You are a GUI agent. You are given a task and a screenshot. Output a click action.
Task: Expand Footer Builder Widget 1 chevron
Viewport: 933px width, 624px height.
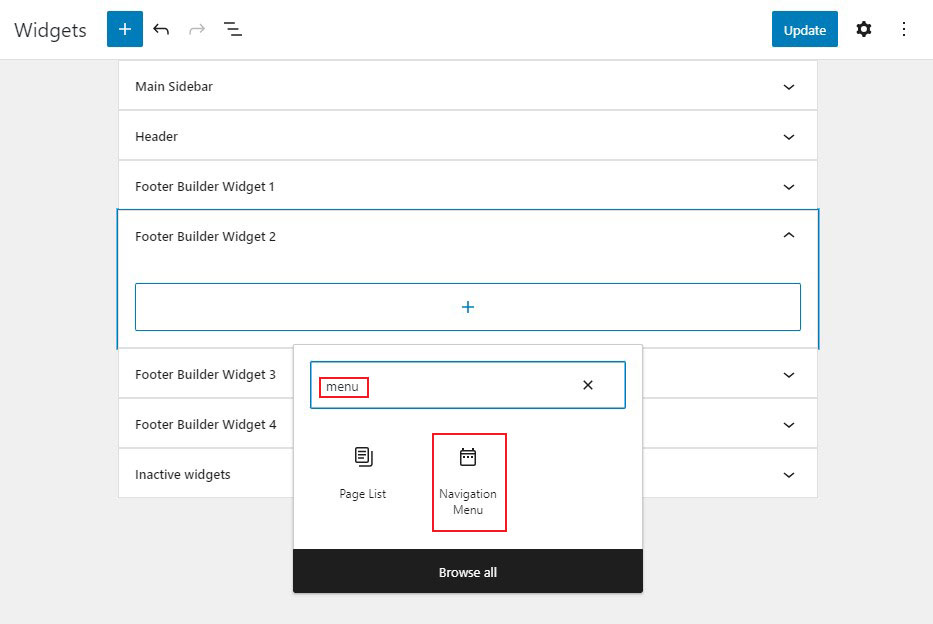coord(789,187)
